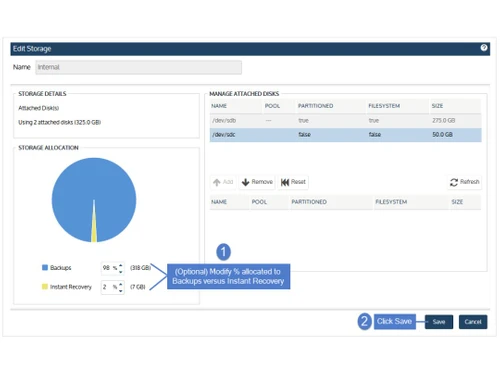
Task: Click the (318 GB) backups size label
Action: (140, 268)
